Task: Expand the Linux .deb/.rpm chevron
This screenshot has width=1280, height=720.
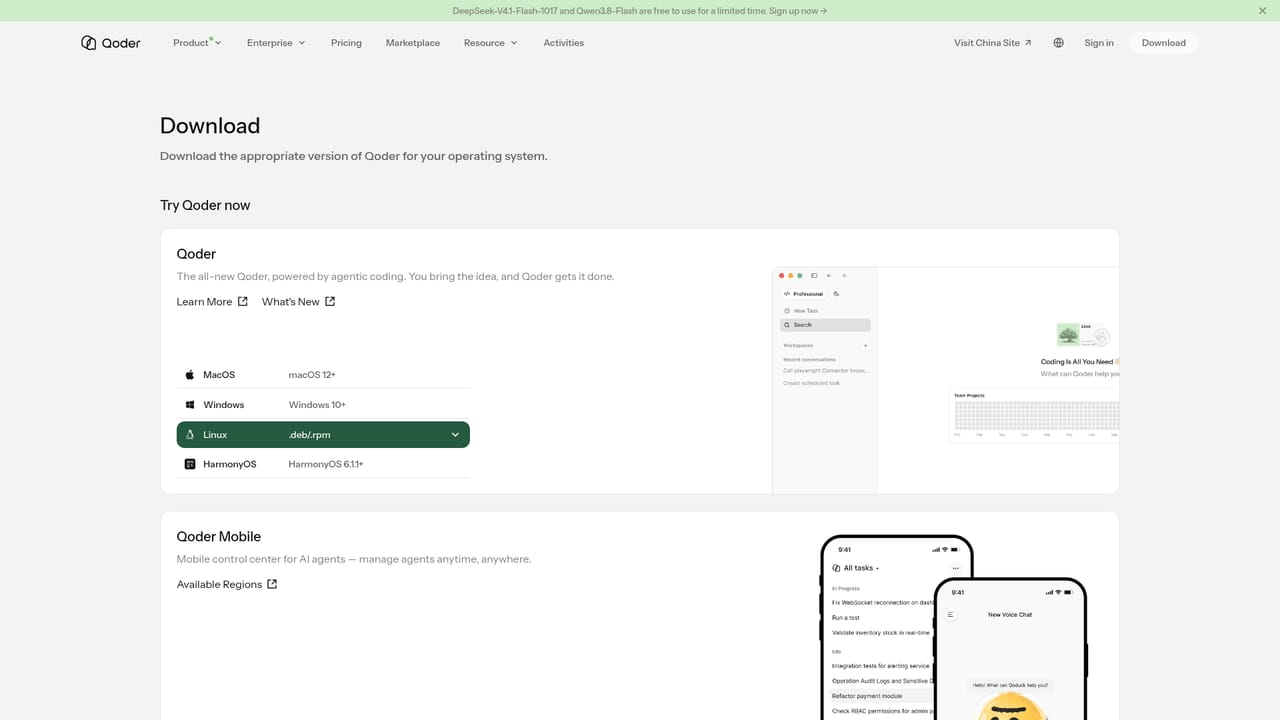Action: pyautogui.click(x=455, y=435)
